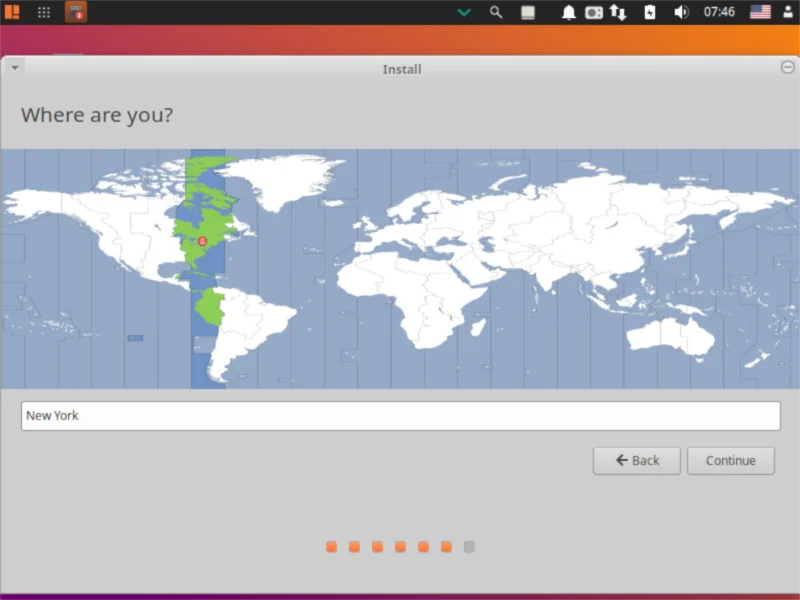Viewport: 800px width, 600px height.
Task: Open the application grid launcher
Action: coord(44,12)
